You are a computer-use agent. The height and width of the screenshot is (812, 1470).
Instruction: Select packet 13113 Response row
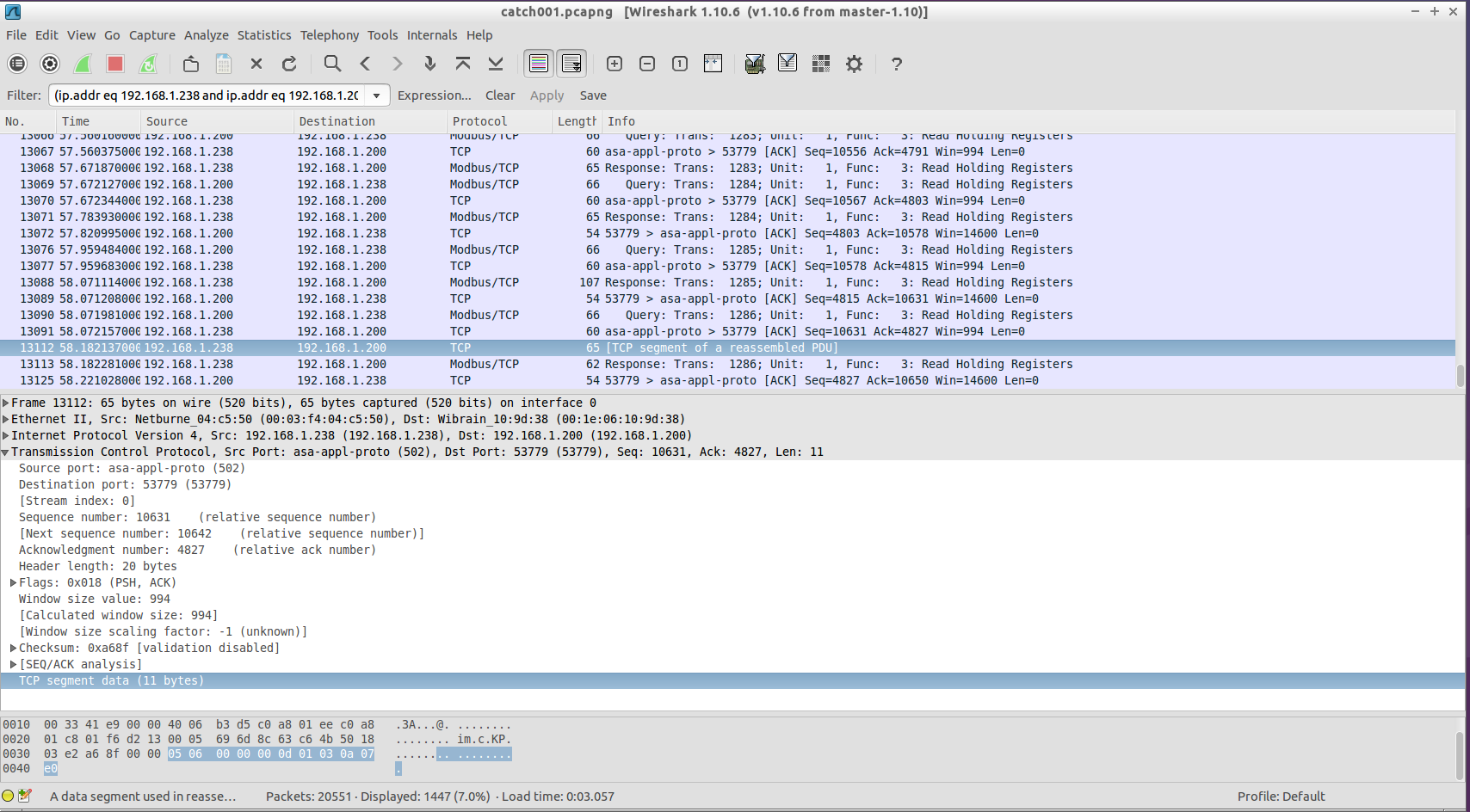pos(727,364)
